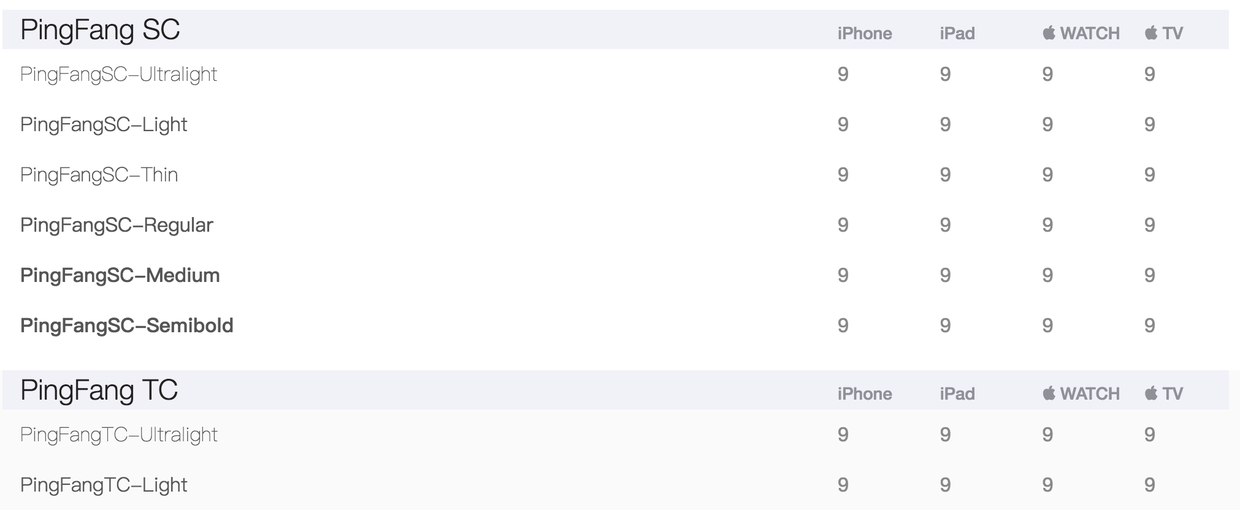Click the Apple TV logo in PingFang TC header
This screenshot has width=1240, height=510.
tap(1151, 393)
